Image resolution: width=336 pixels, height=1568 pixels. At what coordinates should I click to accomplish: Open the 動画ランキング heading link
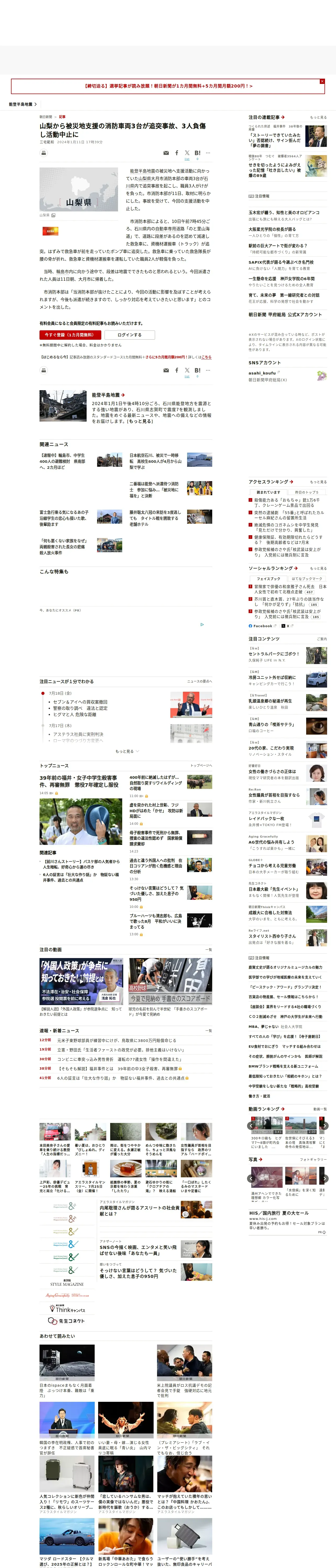[266, 1109]
